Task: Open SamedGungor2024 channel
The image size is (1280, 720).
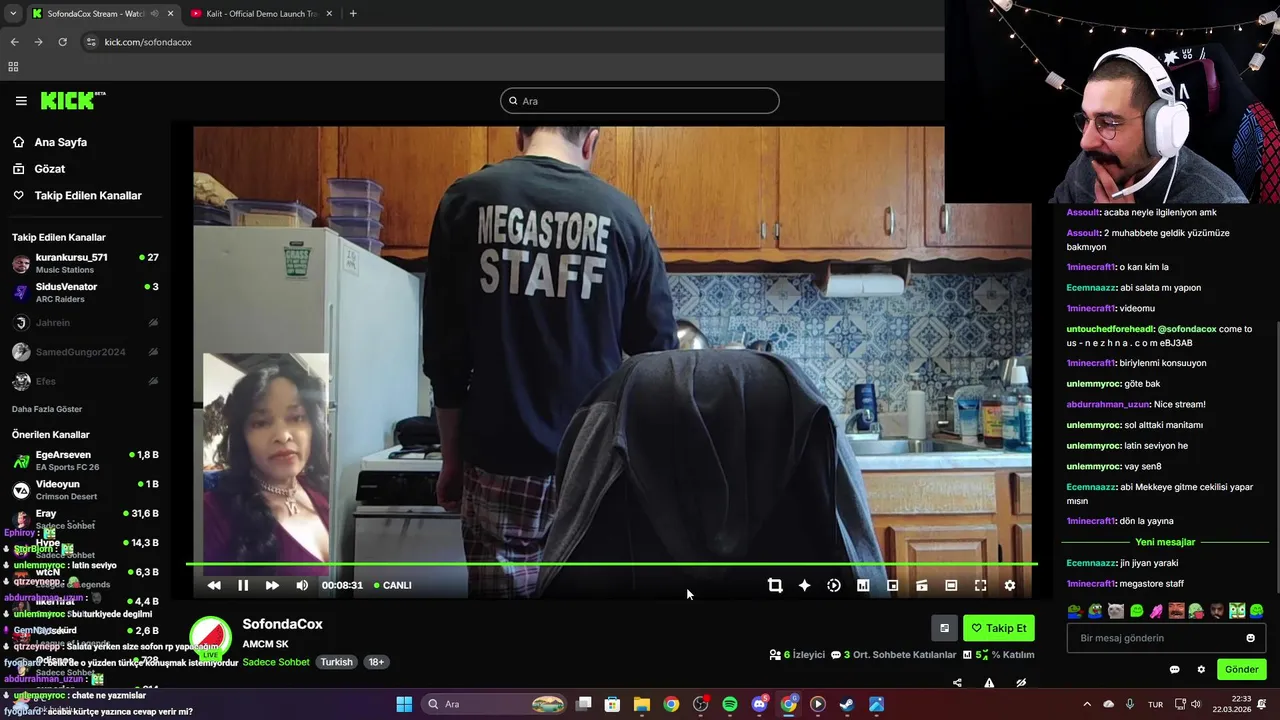Action: [85, 352]
